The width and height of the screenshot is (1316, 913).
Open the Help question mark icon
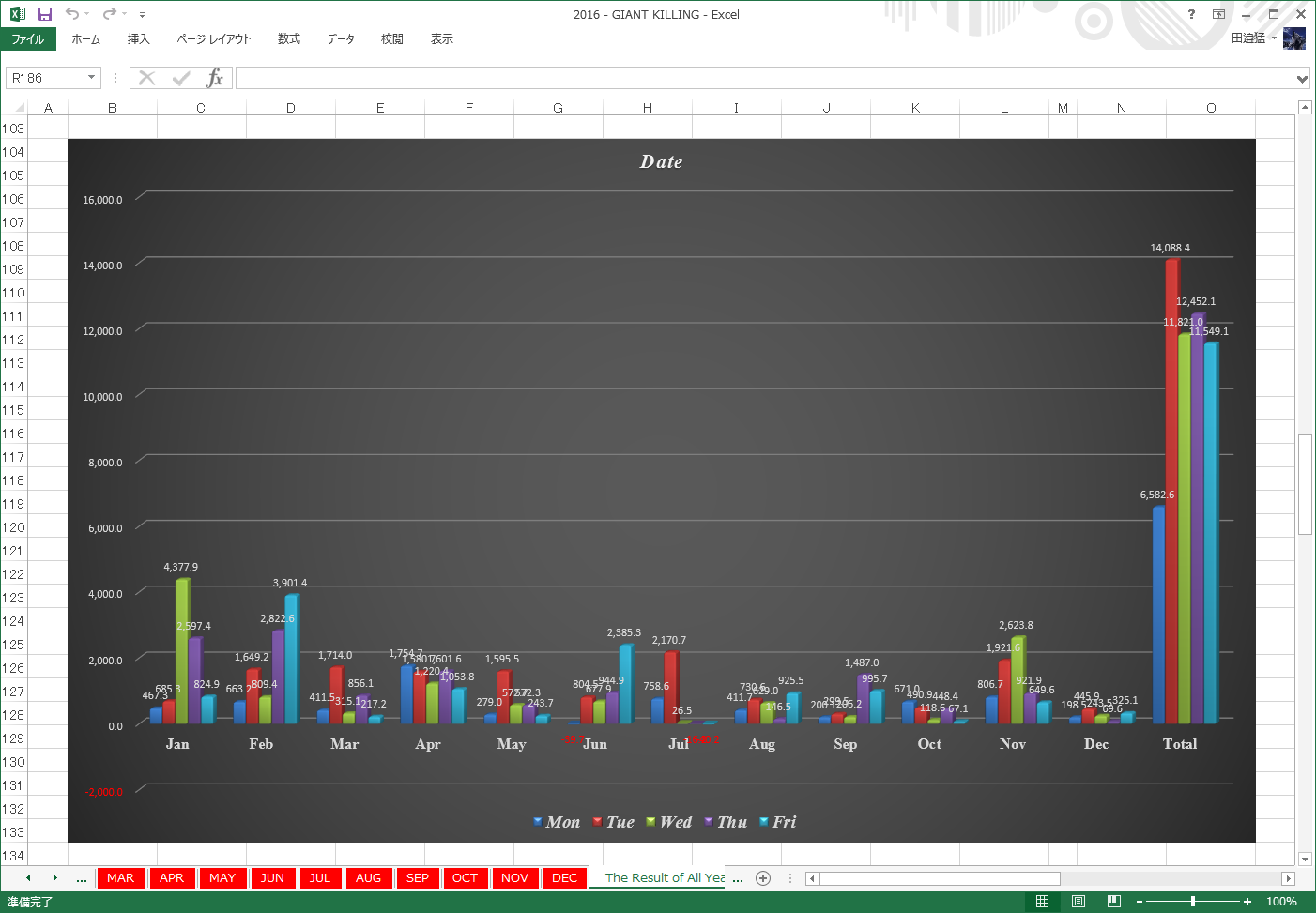(x=1191, y=14)
